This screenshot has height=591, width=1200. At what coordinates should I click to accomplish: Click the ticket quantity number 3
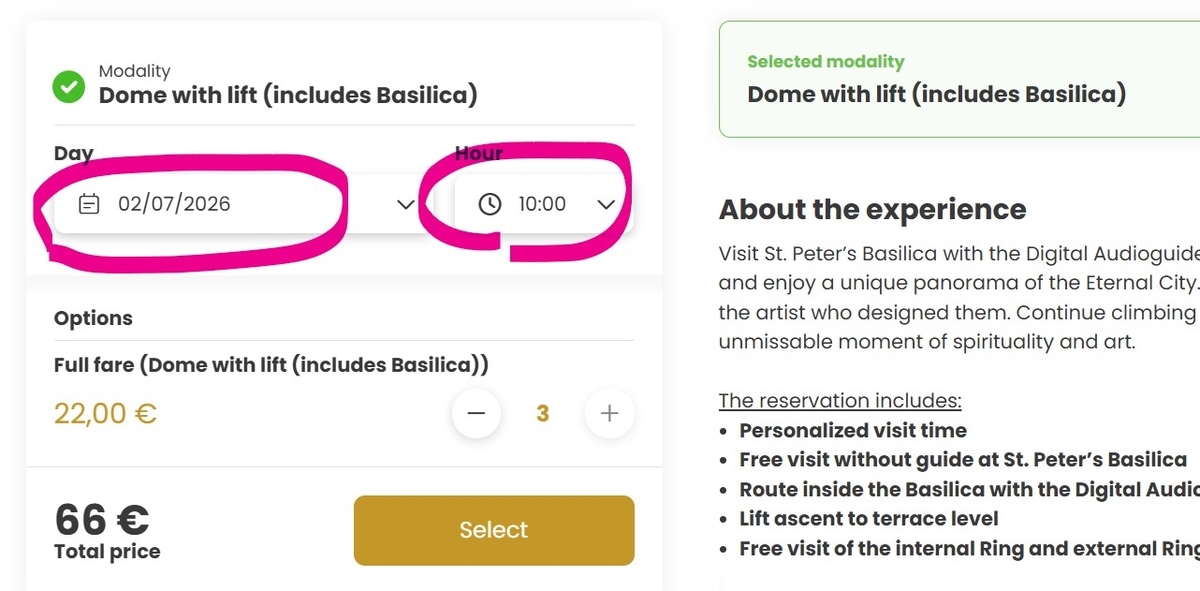543,413
